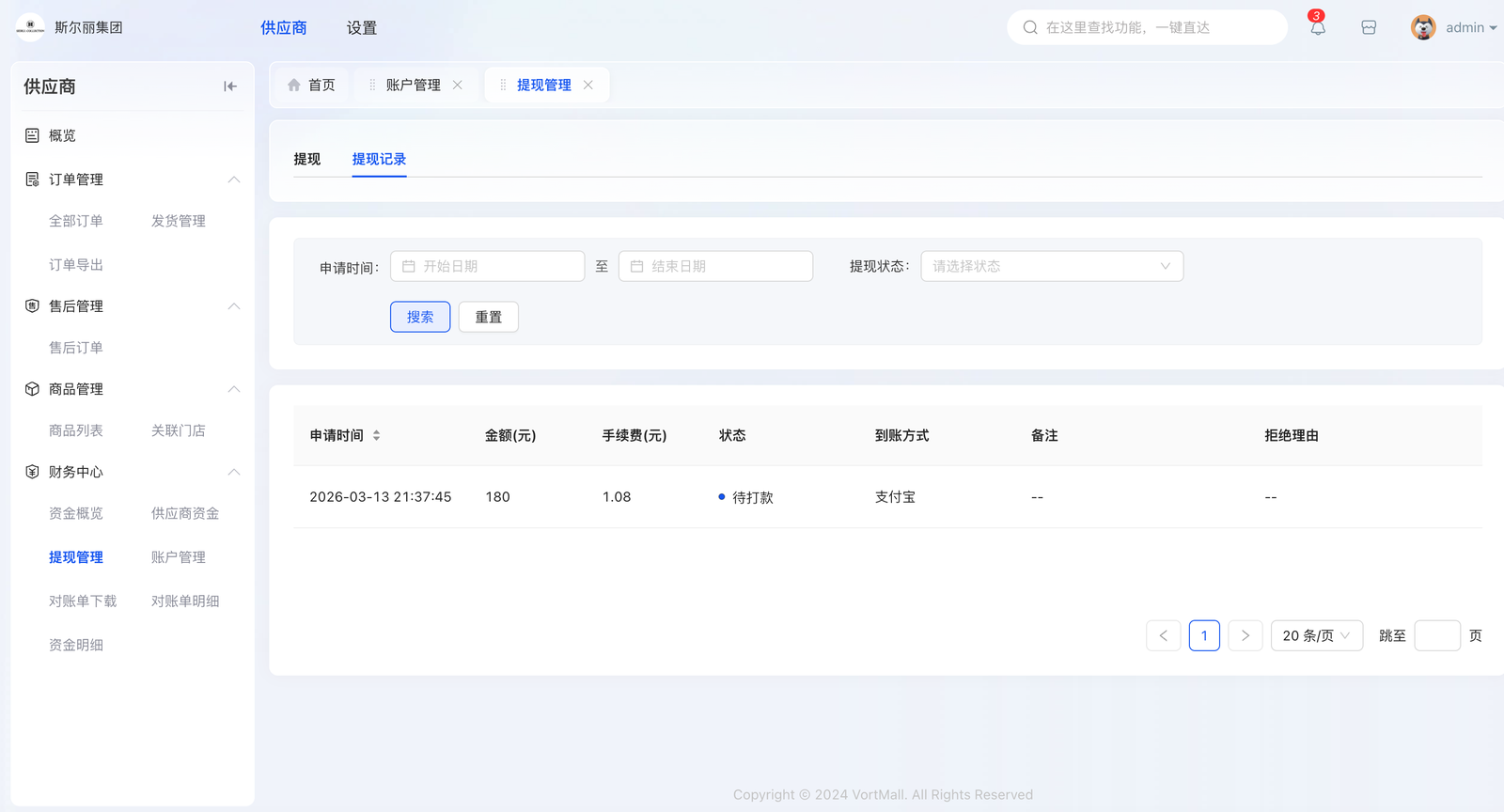Click the 开始日期 date field
The width and height of the screenshot is (1504, 812).
tap(488, 266)
